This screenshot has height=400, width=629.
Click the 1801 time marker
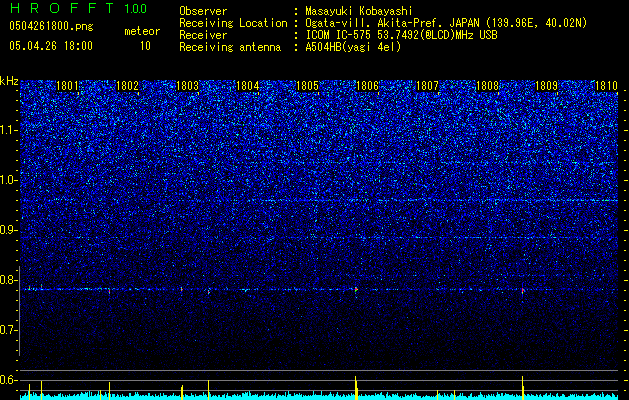click(x=67, y=86)
